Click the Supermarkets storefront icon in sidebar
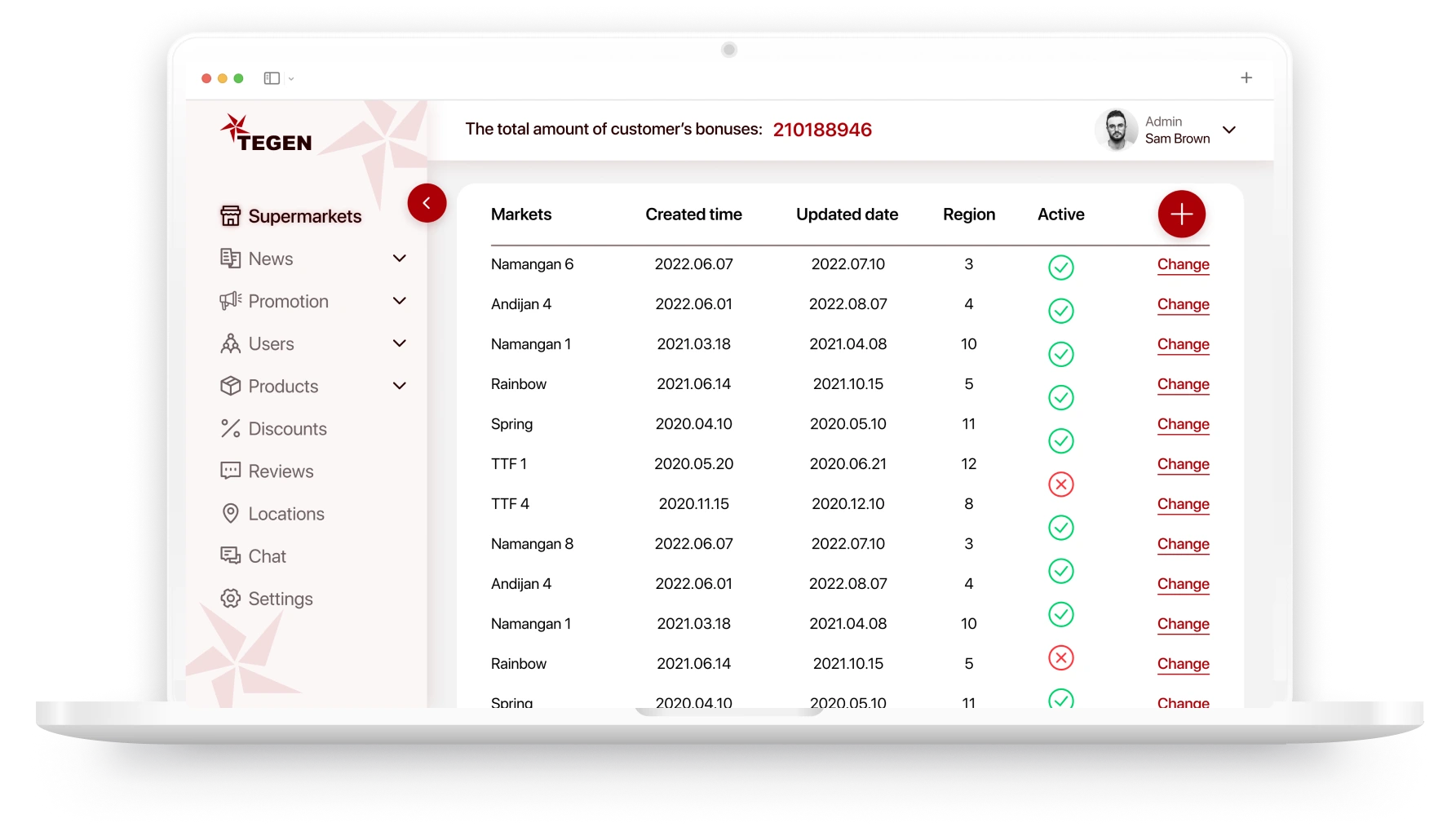Viewport: 1456px width, 836px height. 231,216
